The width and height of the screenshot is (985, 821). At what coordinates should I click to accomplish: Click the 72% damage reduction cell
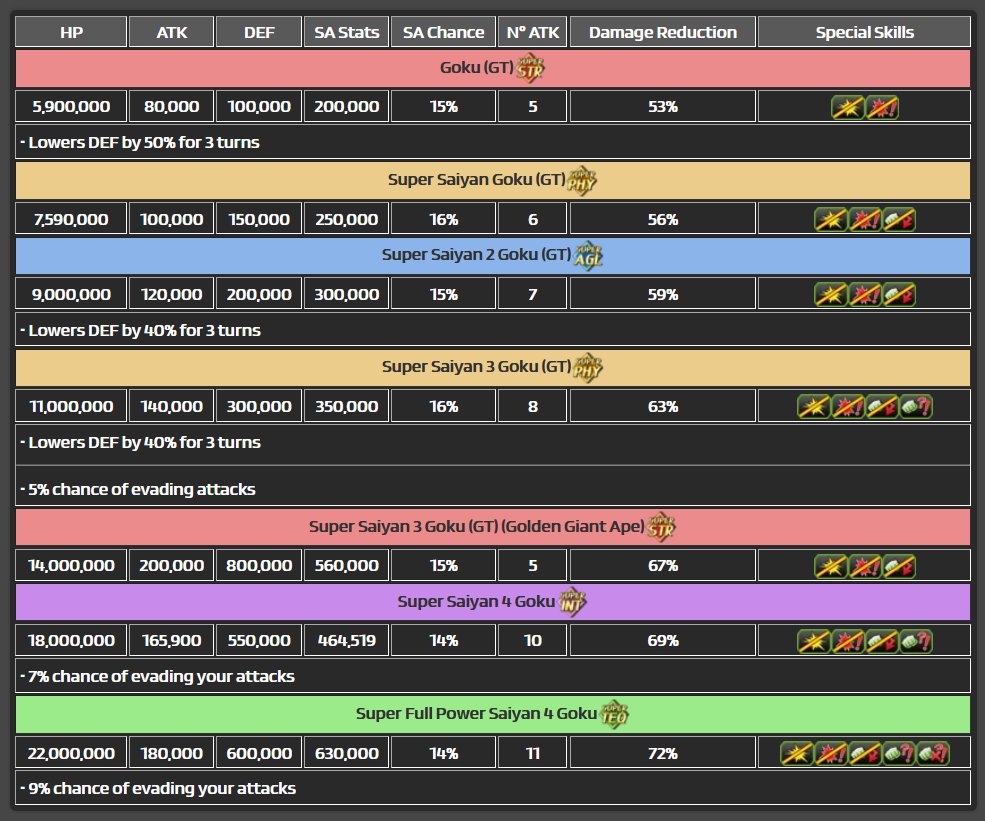coord(663,753)
